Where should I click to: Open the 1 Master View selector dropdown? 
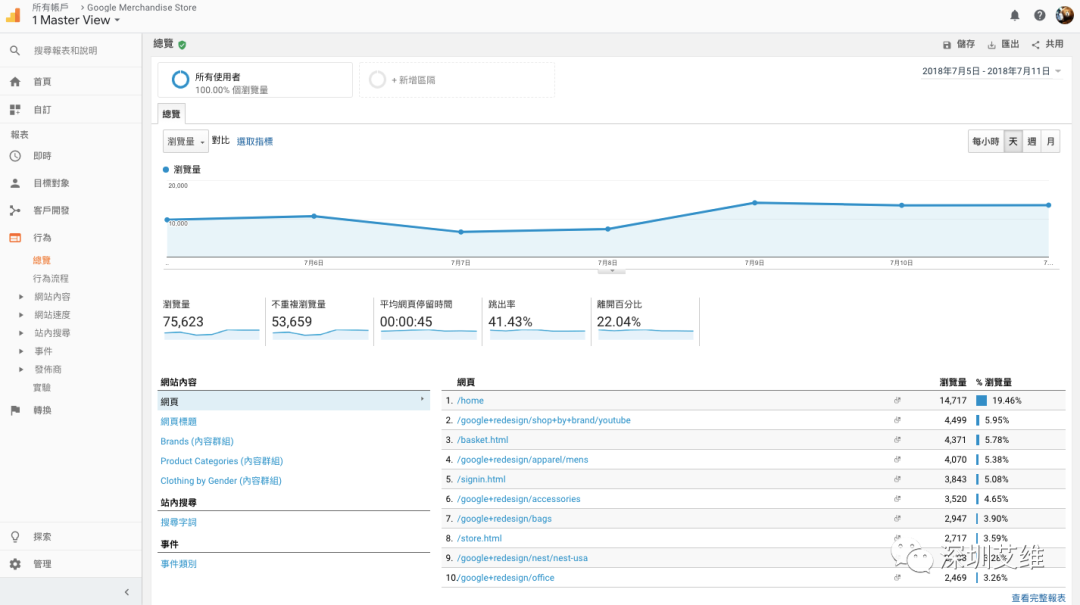pos(76,20)
